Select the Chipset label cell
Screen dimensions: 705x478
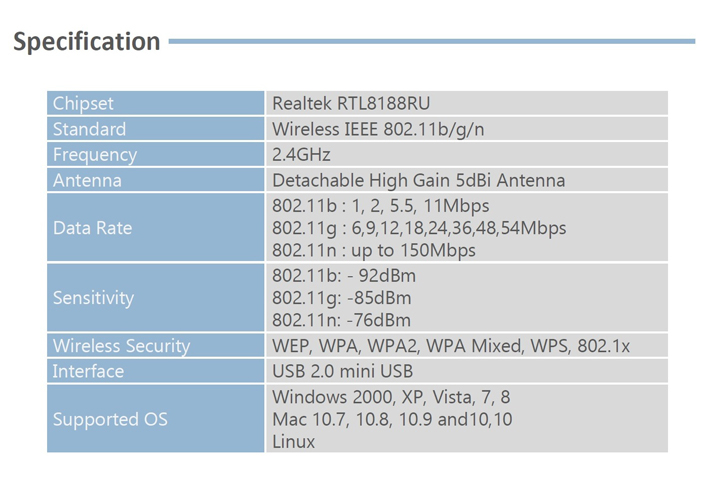point(156,103)
